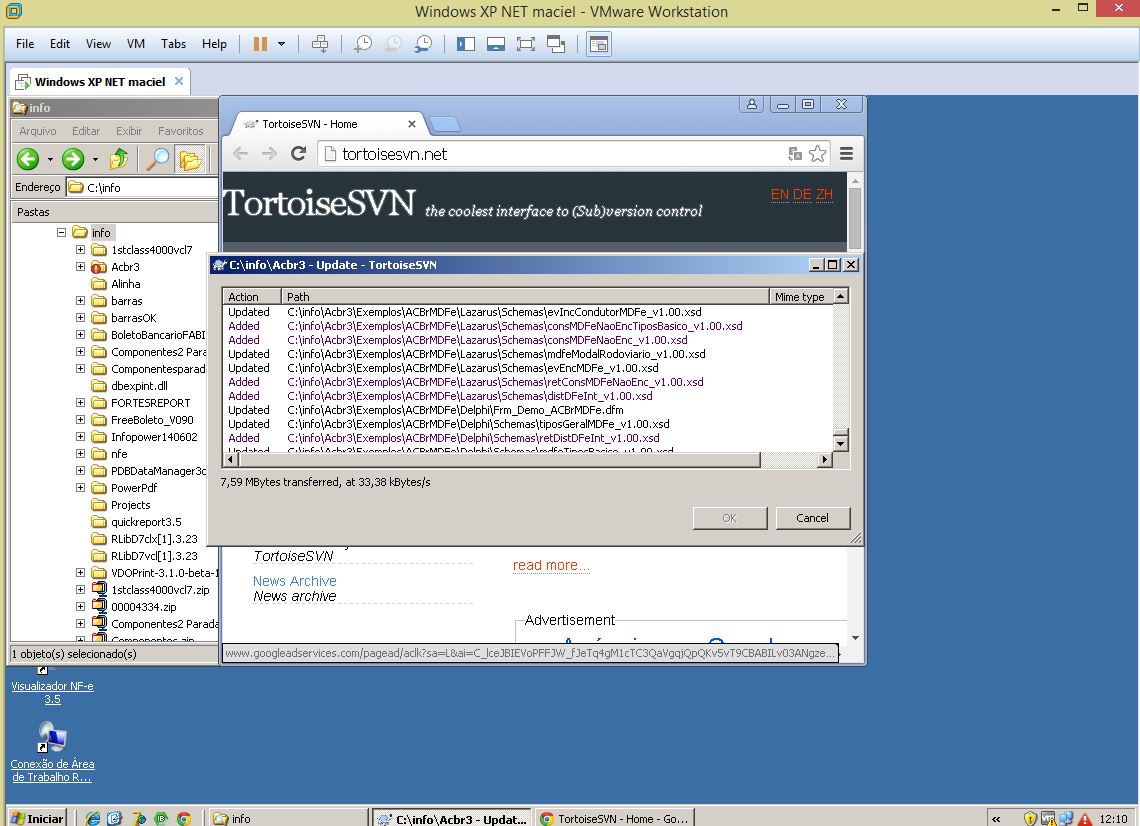The width and height of the screenshot is (1140, 826).
Task: Click the Endereço address field showing C:\info
Action: (142, 188)
